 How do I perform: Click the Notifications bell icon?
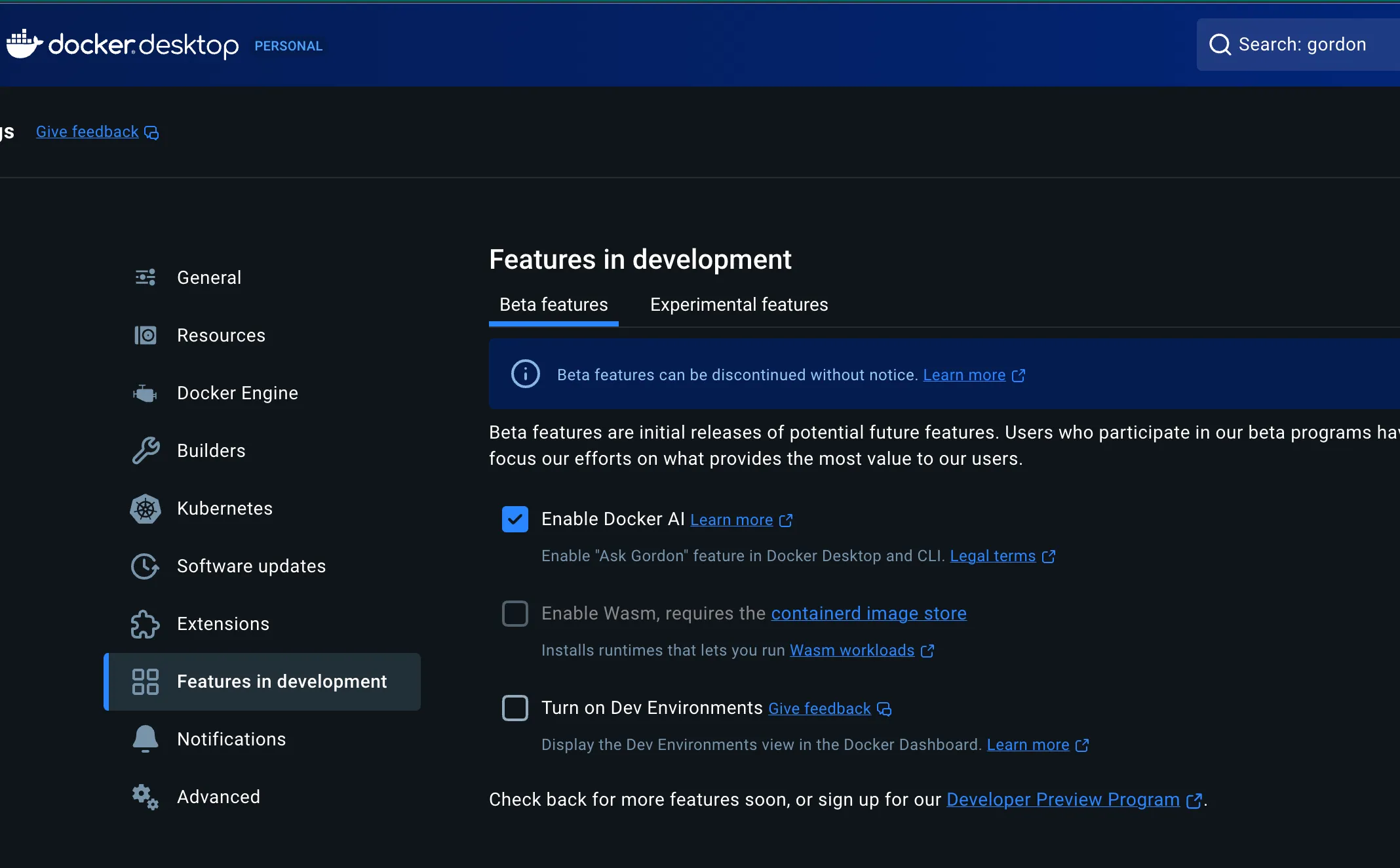pos(146,739)
